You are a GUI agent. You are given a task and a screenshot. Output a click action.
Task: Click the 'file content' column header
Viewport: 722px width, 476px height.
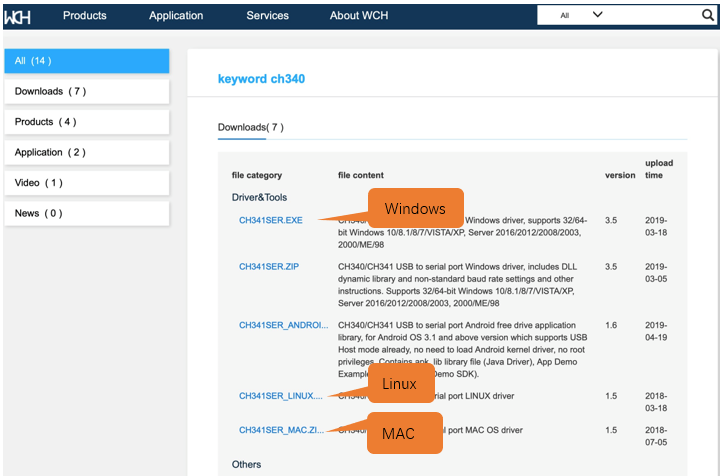pyautogui.click(x=361, y=175)
